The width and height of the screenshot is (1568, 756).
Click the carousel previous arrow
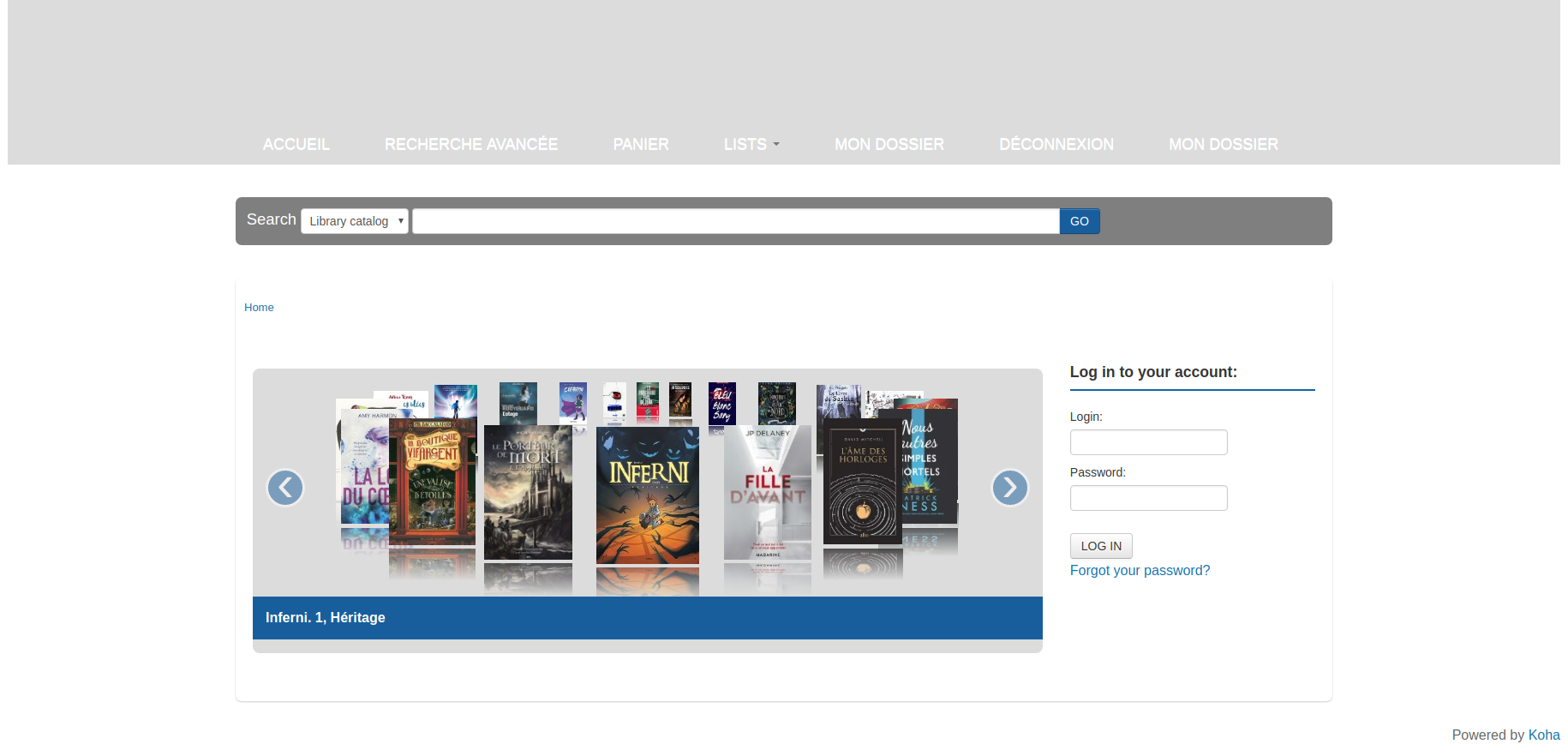[285, 488]
